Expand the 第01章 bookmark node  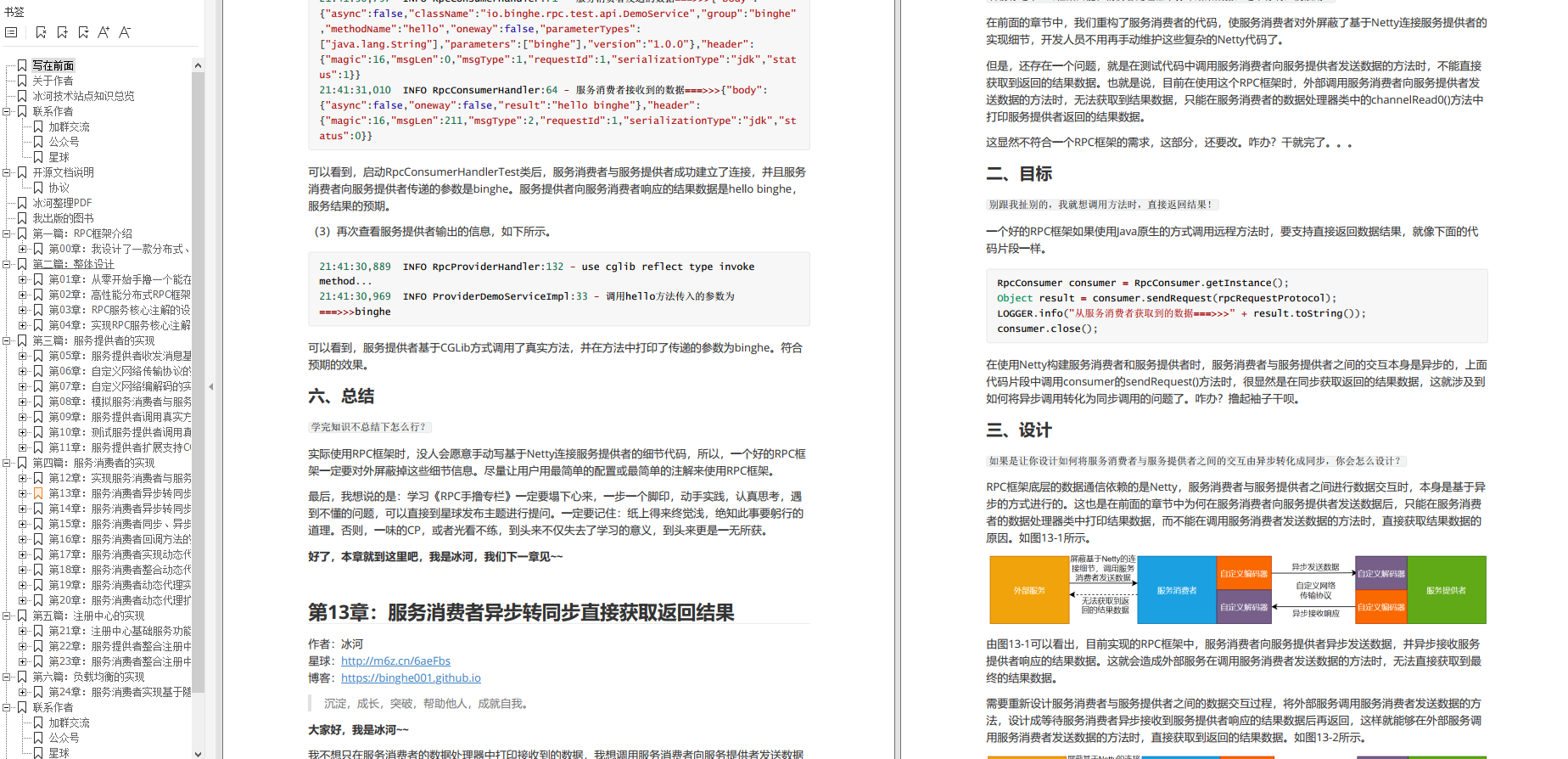click(23, 279)
